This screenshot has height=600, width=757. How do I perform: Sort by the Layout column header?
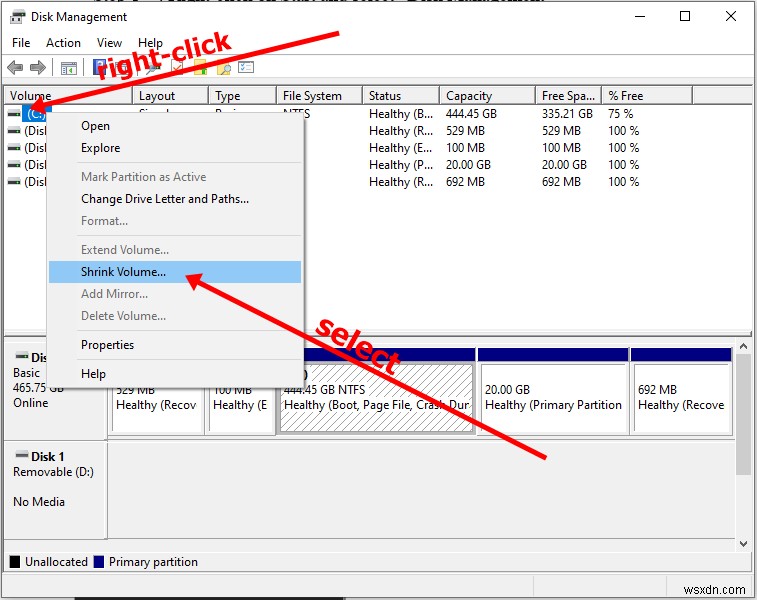point(170,96)
